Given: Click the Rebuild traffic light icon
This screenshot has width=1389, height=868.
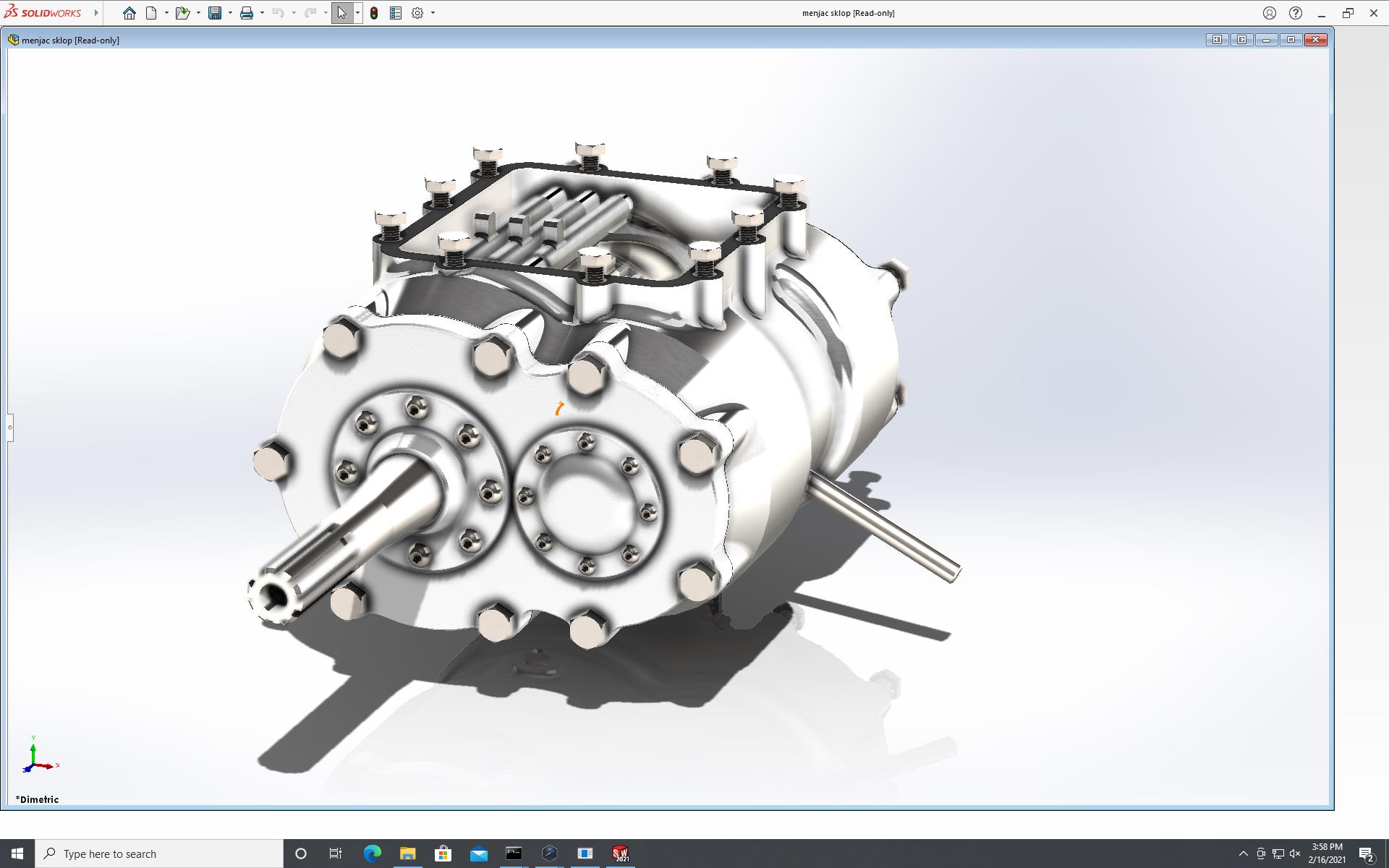Looking at the screenshot, I should (x=374, y=13).
